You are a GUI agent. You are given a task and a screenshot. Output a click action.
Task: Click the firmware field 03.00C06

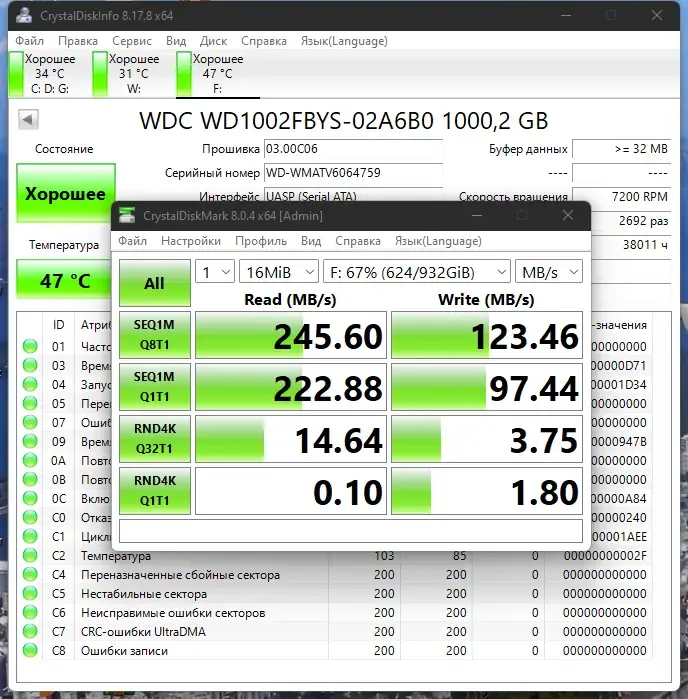pos(353,149)
